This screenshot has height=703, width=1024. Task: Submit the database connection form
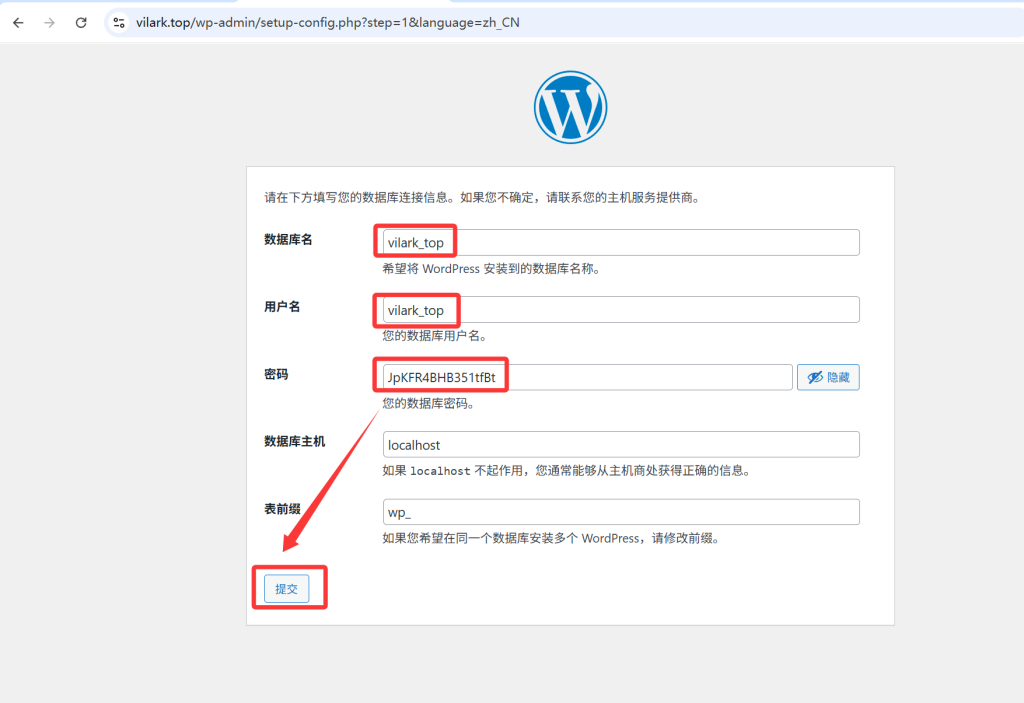point(286,588)
